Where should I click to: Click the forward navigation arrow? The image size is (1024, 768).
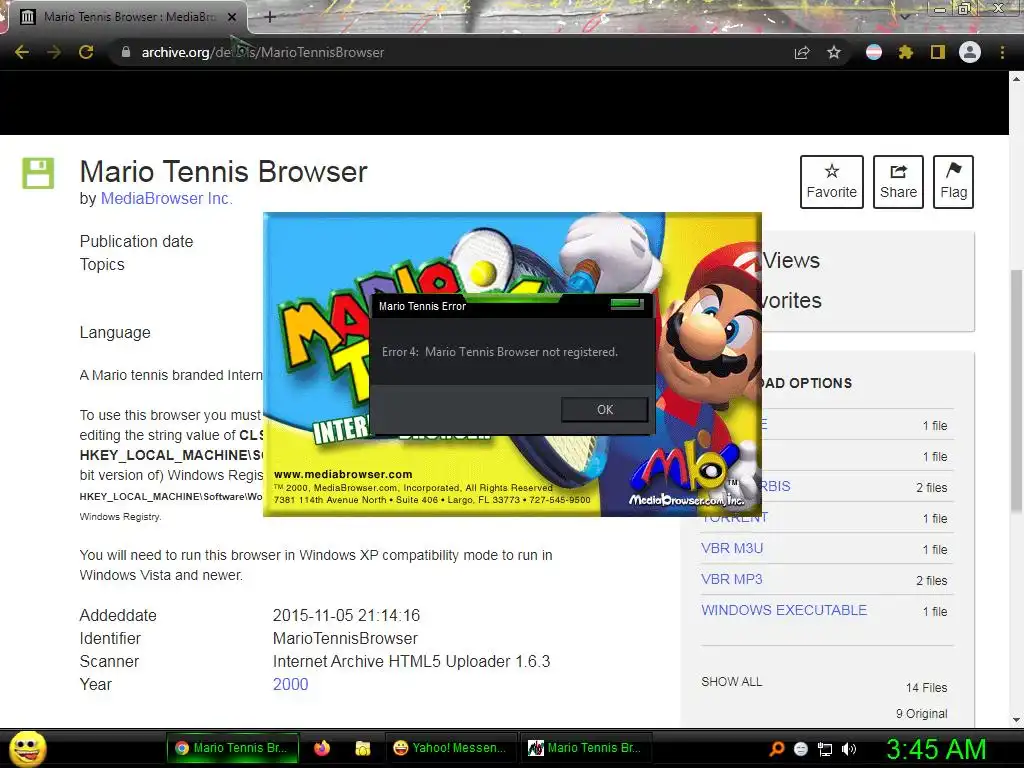pyautogui.click(x=54, y=52)
